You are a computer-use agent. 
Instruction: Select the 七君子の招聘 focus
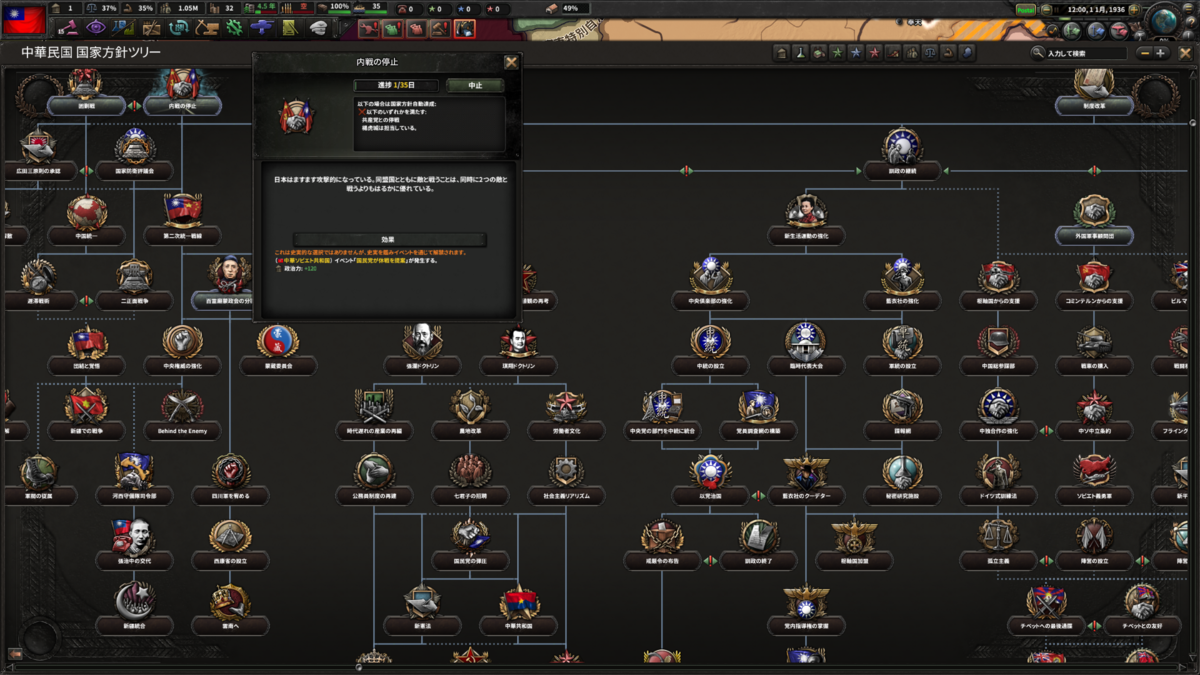(x=470, y=478)
